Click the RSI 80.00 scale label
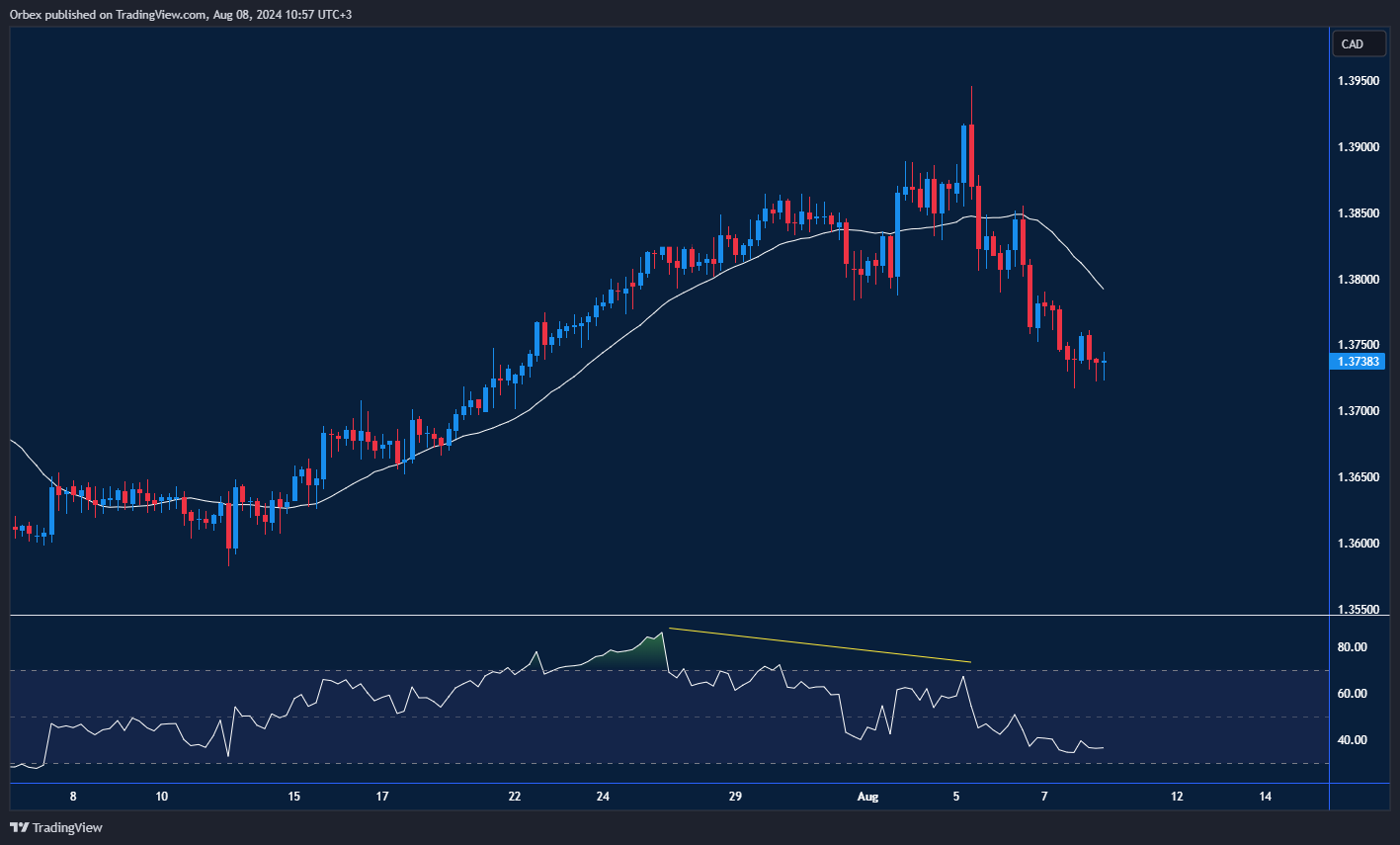 [x=1352, y=647]
